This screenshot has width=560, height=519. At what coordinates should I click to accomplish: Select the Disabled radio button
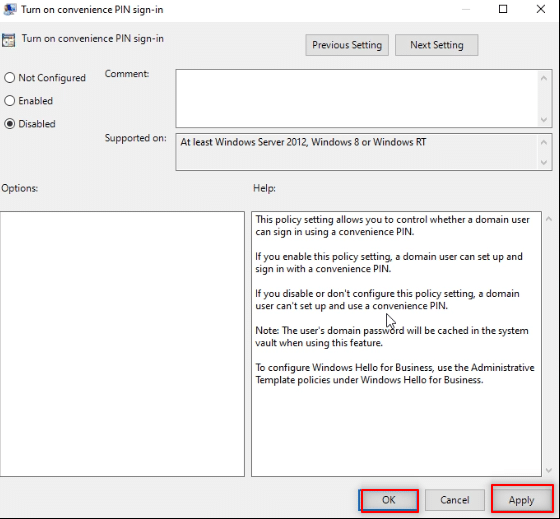tap(9, 124)
